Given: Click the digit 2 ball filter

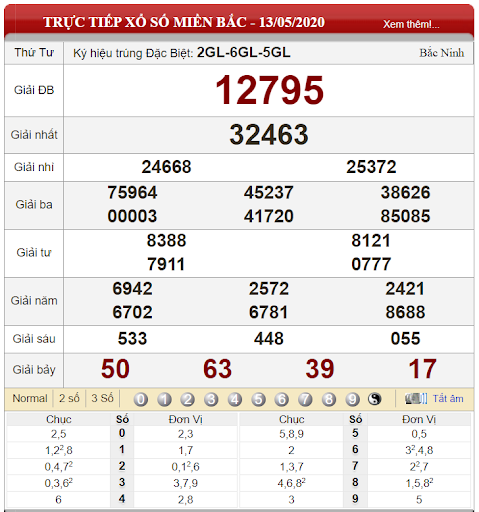Looking at the screenshot, I should (x=188, y=399).
